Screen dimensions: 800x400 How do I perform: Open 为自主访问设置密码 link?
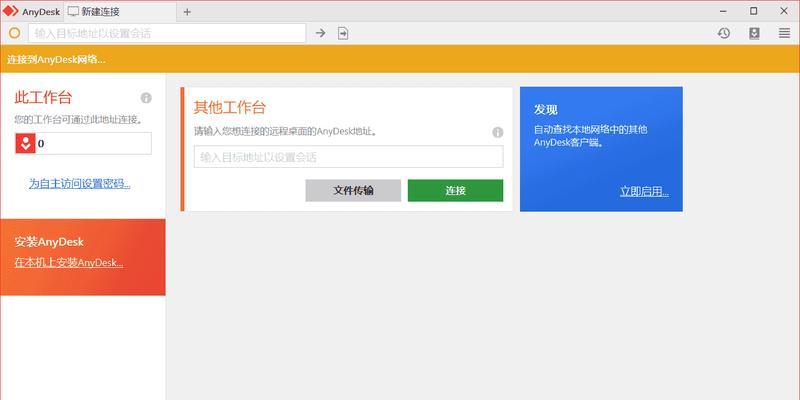[80, 184]
